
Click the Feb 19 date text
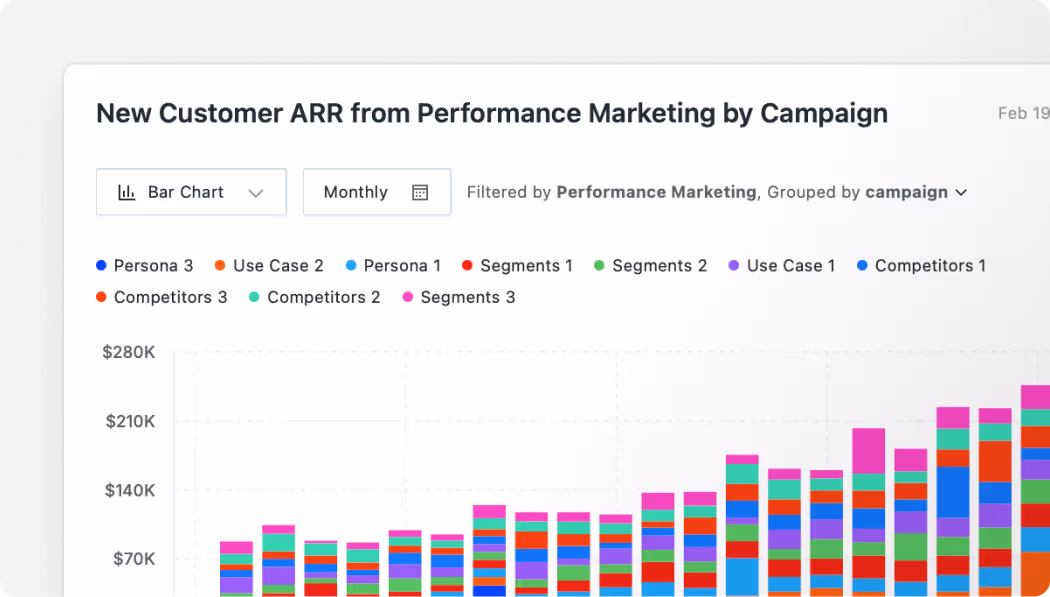1023,113
